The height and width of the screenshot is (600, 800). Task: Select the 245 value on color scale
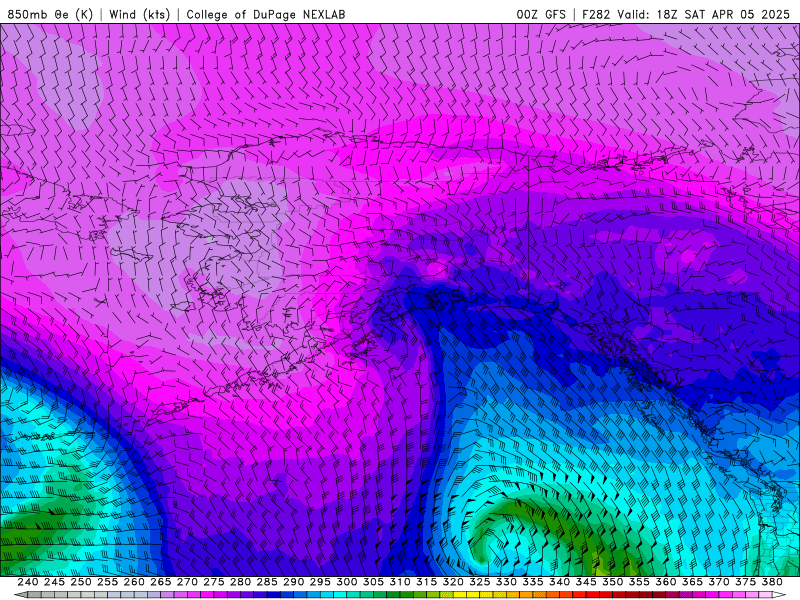tap(54, 582)
